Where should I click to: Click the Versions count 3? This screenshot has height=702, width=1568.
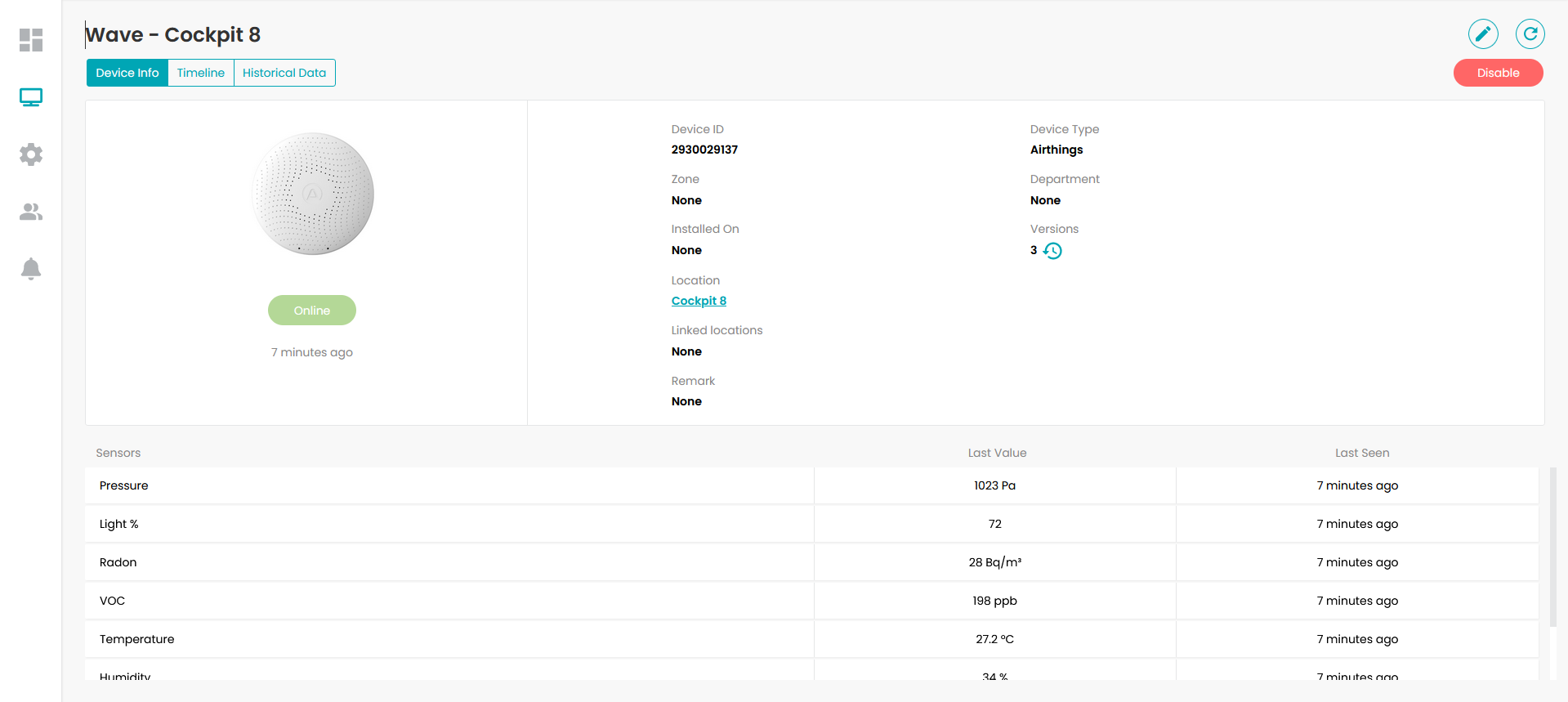1034,250
